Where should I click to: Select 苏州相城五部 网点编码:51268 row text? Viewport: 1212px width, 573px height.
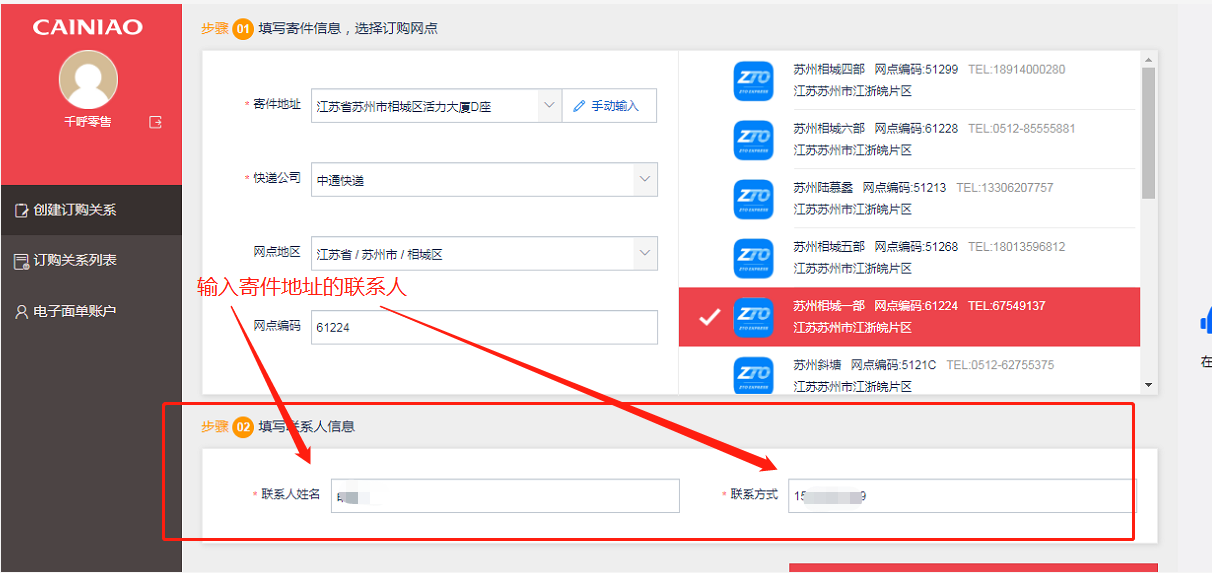pos(876,247)
